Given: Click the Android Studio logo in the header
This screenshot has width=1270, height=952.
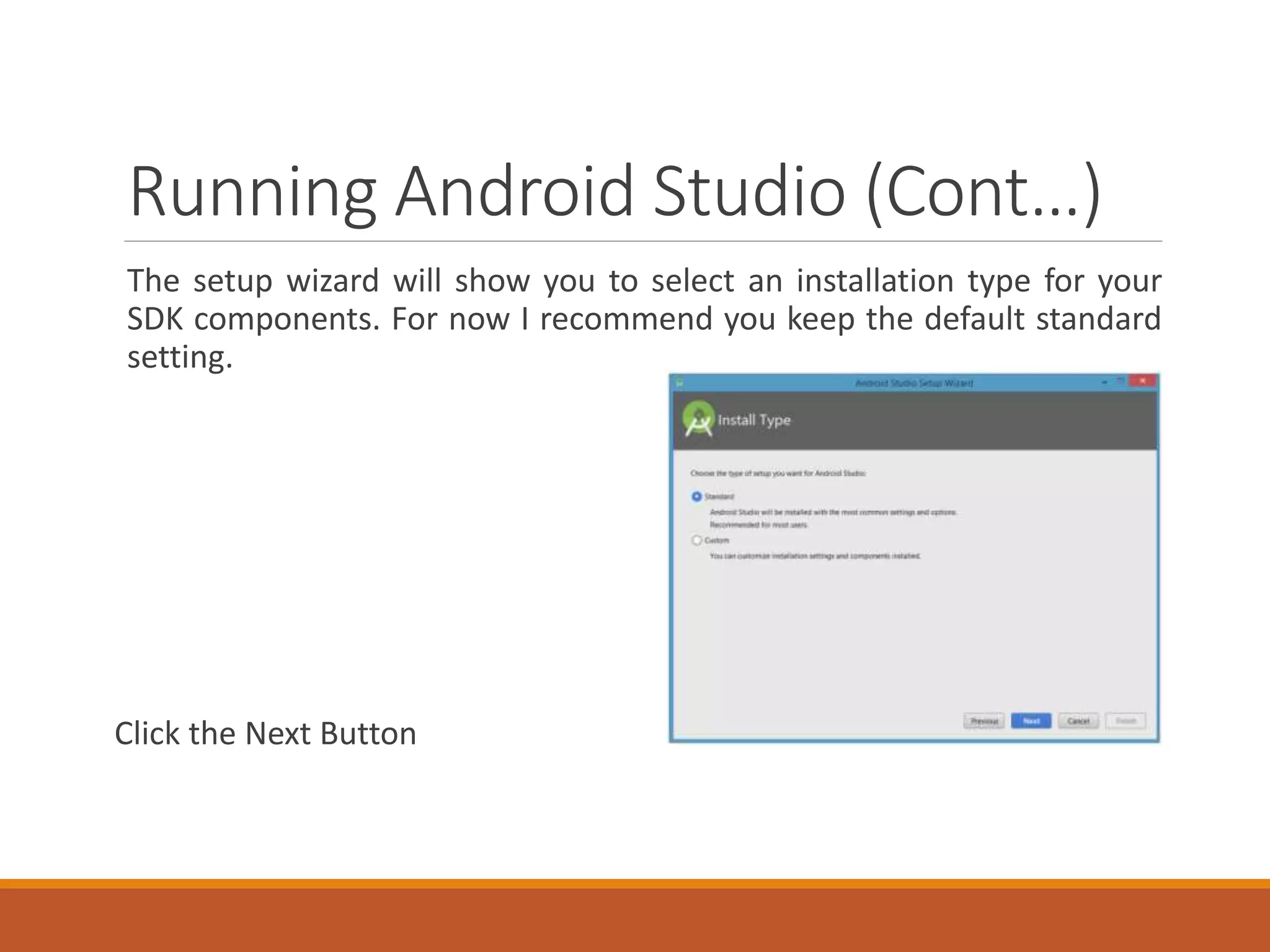Looking at the screenshot, I should point(699,420).
